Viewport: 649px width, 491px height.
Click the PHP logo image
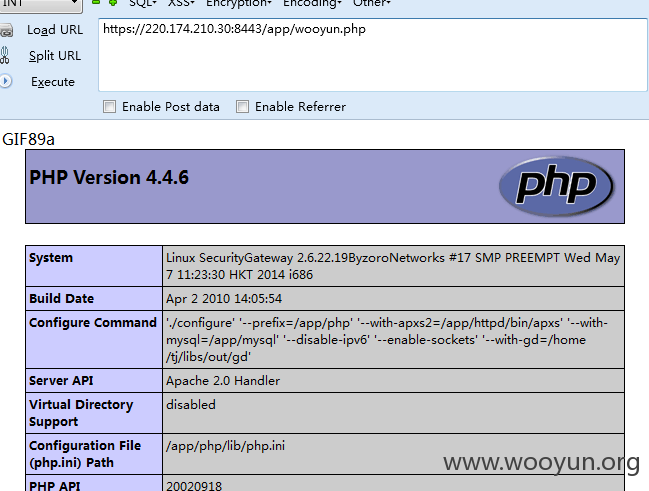point(556,186)
